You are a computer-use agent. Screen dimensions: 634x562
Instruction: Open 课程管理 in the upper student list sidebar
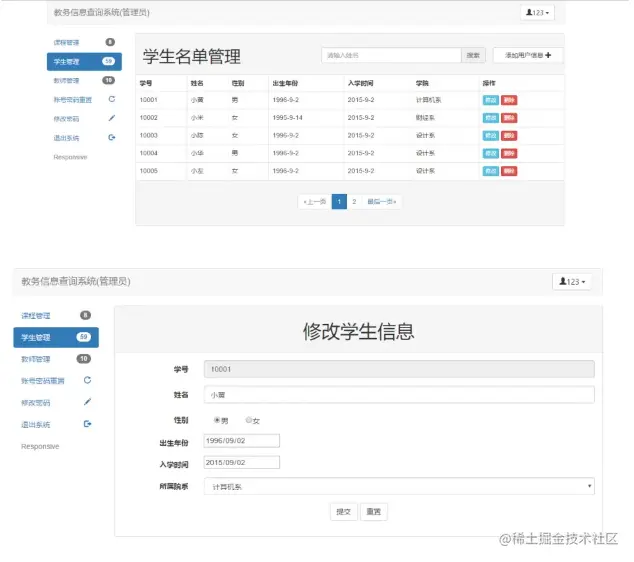[66, 42]
